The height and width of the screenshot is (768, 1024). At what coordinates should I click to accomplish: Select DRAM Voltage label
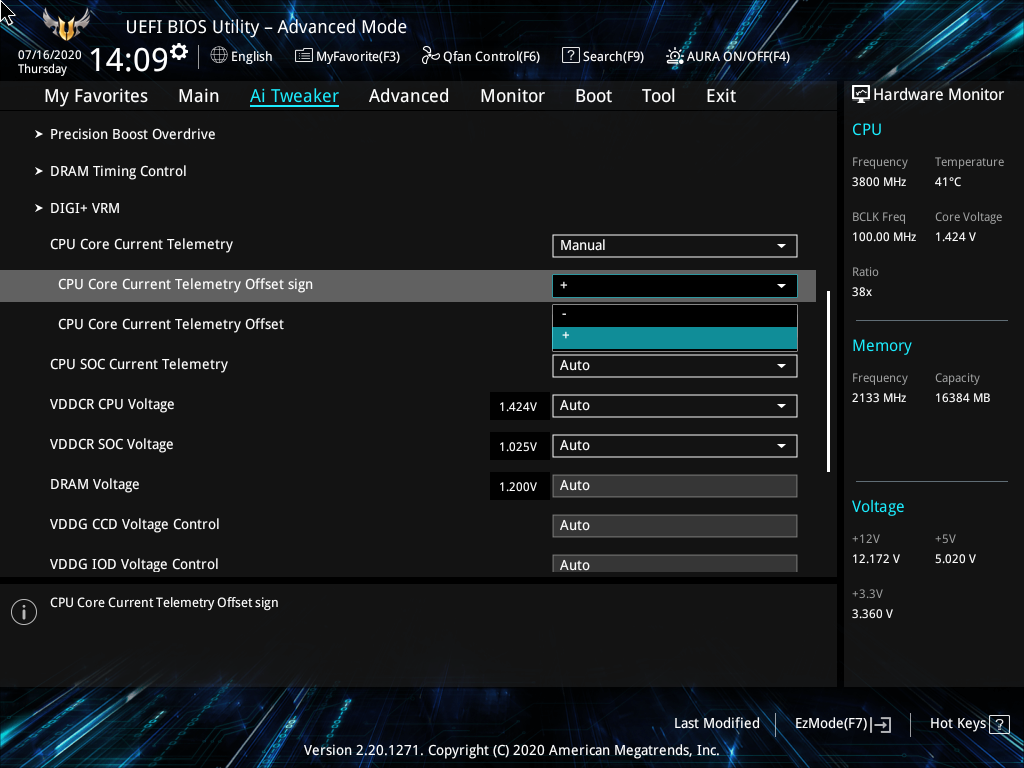tap(95, 485)
